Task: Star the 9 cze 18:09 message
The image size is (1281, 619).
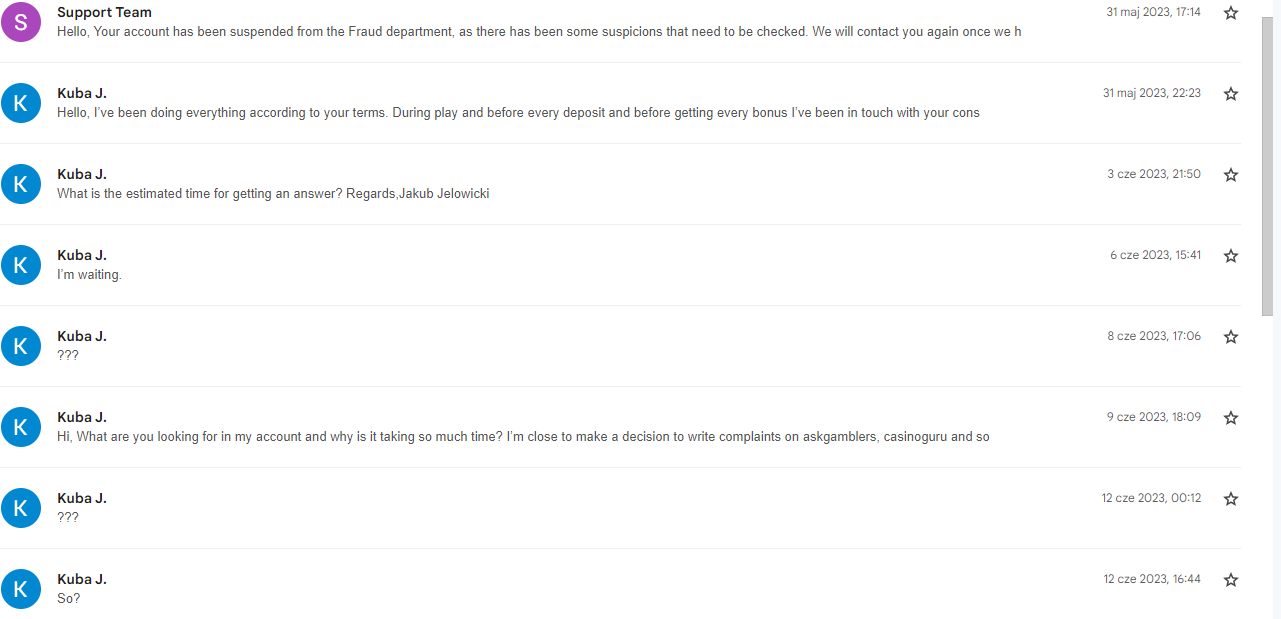Action: click(x=1231, y=418)
